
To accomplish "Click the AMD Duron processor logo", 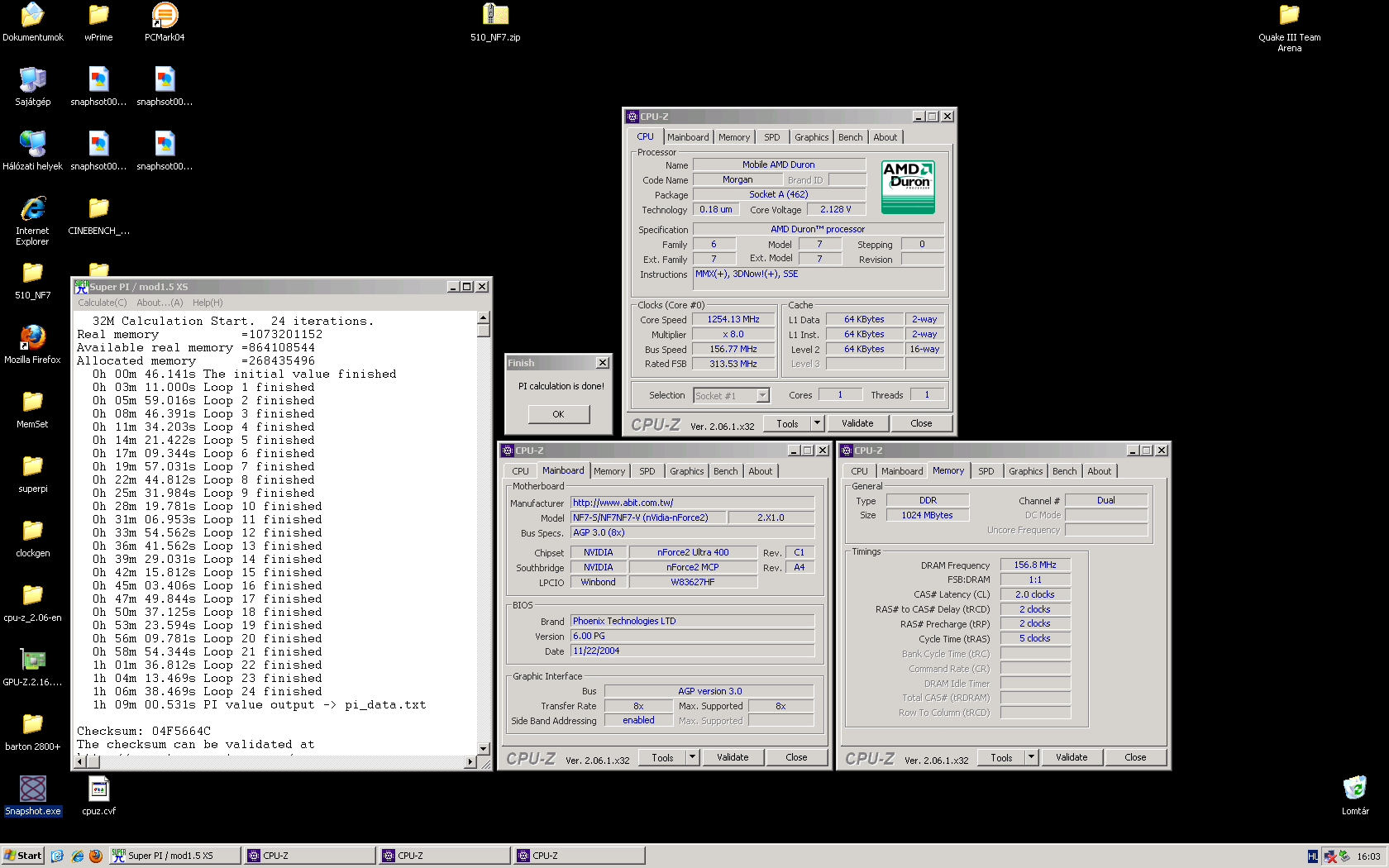I will [908, 187].
